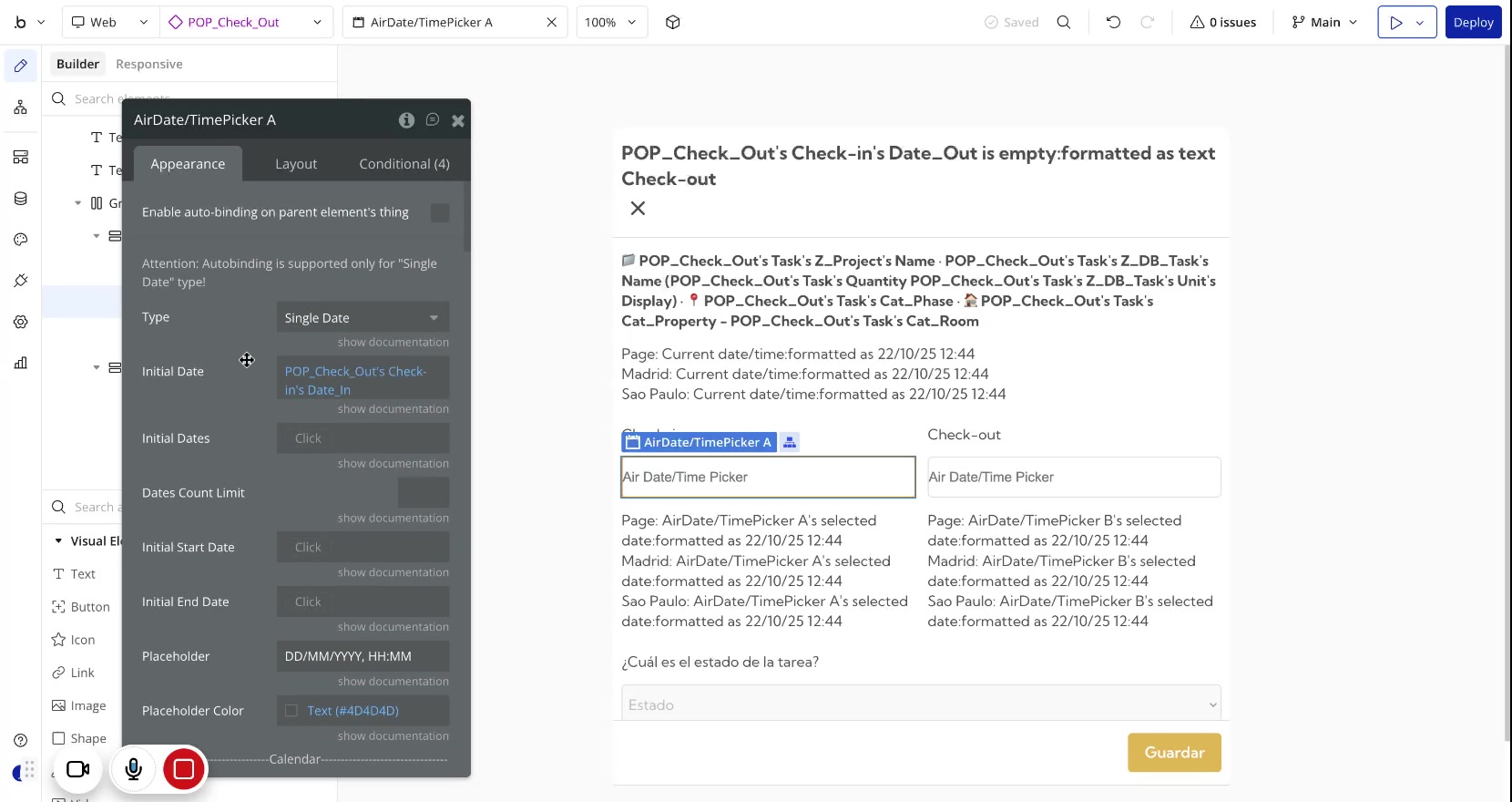Click the Preview play button
The image size is (1512, 802).
coord(1396,22)
